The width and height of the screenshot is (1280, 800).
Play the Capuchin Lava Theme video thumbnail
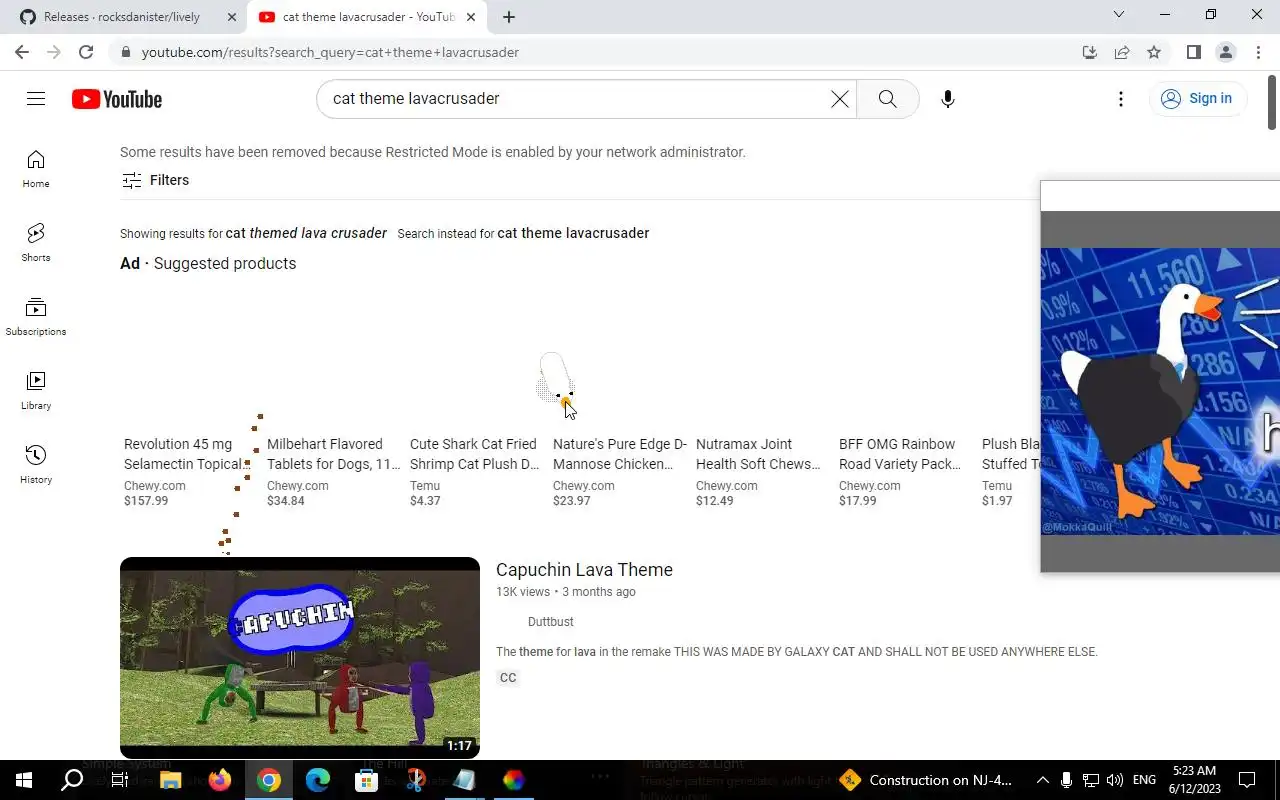[x=300, y=658]
